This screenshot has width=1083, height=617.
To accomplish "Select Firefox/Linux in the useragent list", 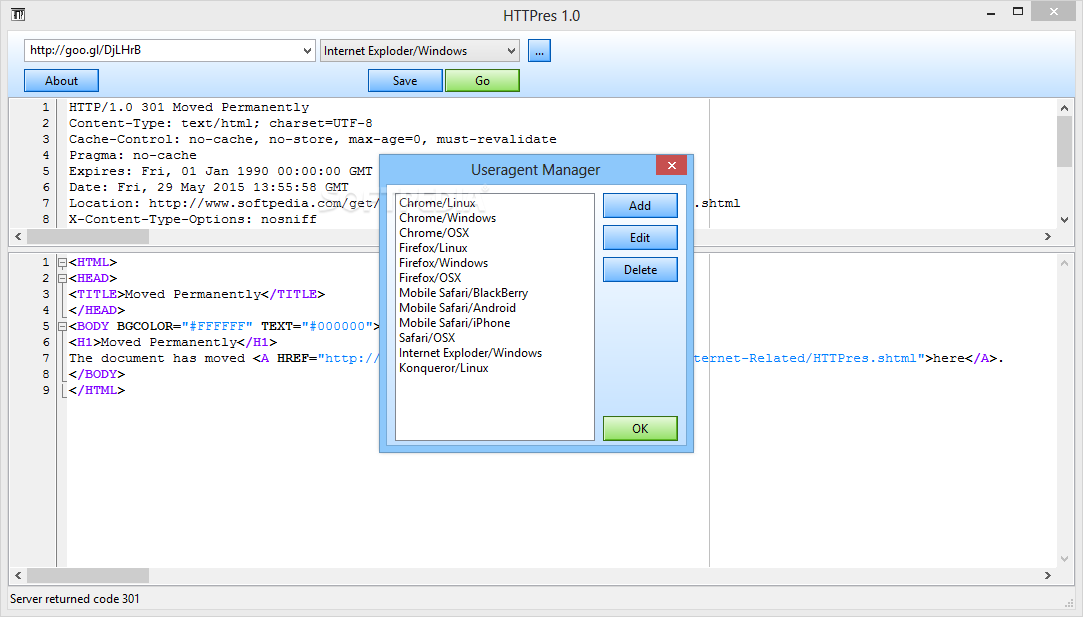I will tap(433, 248).
